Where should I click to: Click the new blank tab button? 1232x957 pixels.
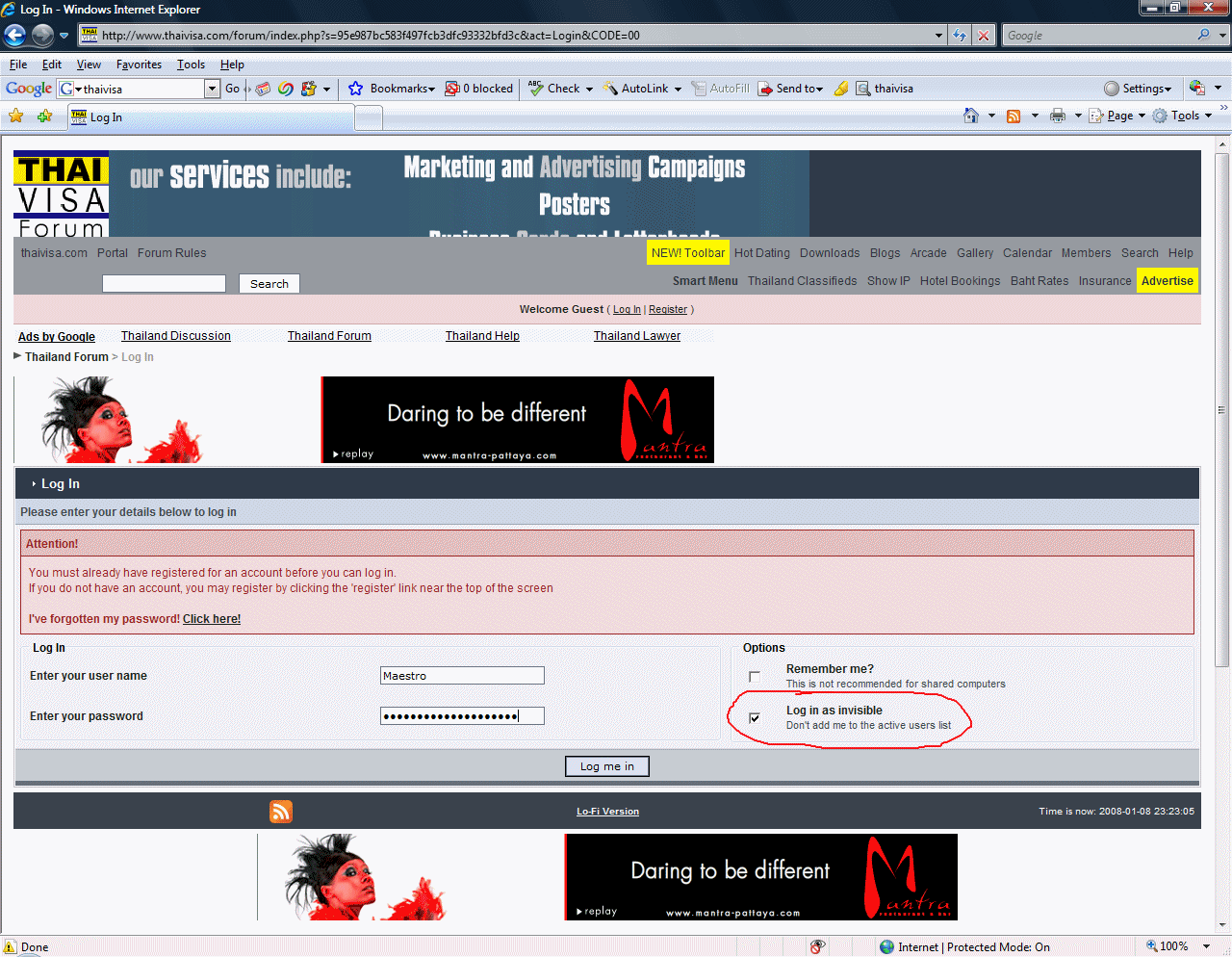pyautogui.click(x=369, y=117)
